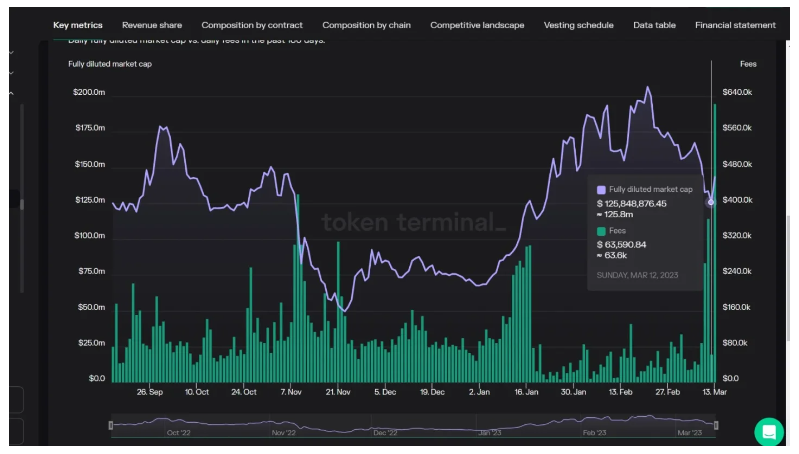Click the '$480.0k' right axis value
The width and height of the screenshot is (799, 454).
pyautogui.click(x=737, y=164)
